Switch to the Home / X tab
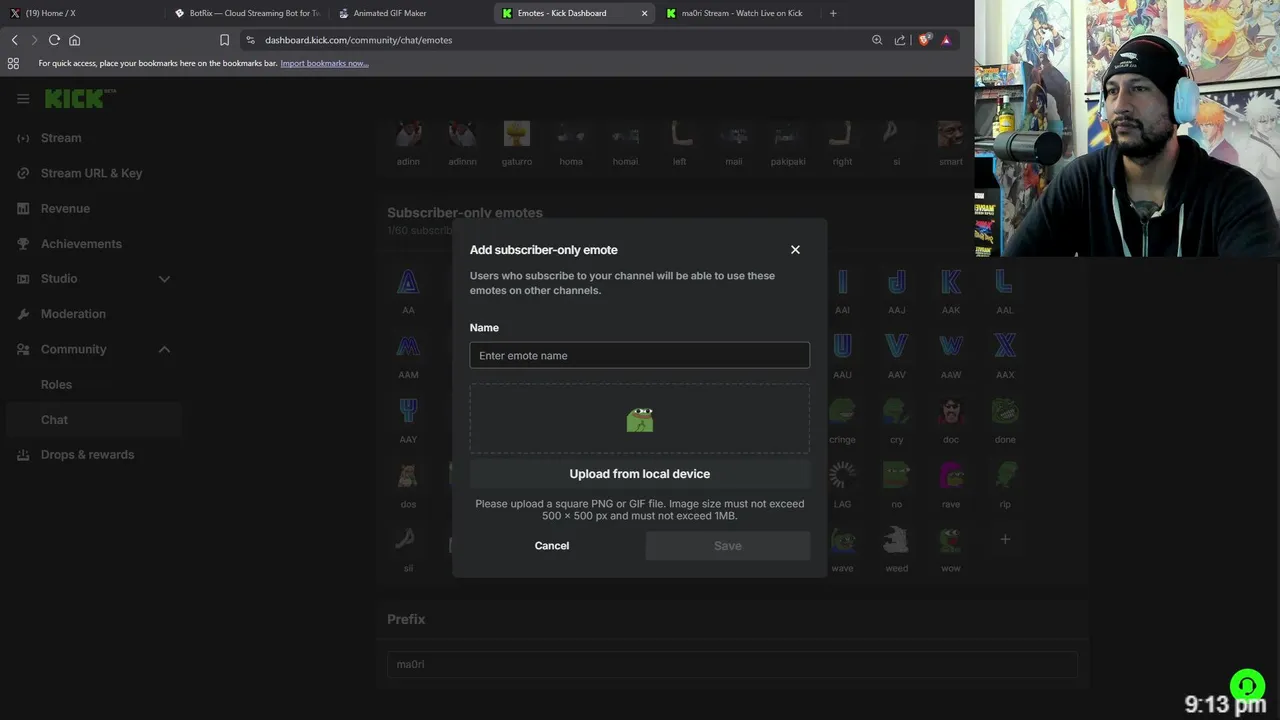The width and height of the screenshot is (1280, 720). click(x=80, y=13)
